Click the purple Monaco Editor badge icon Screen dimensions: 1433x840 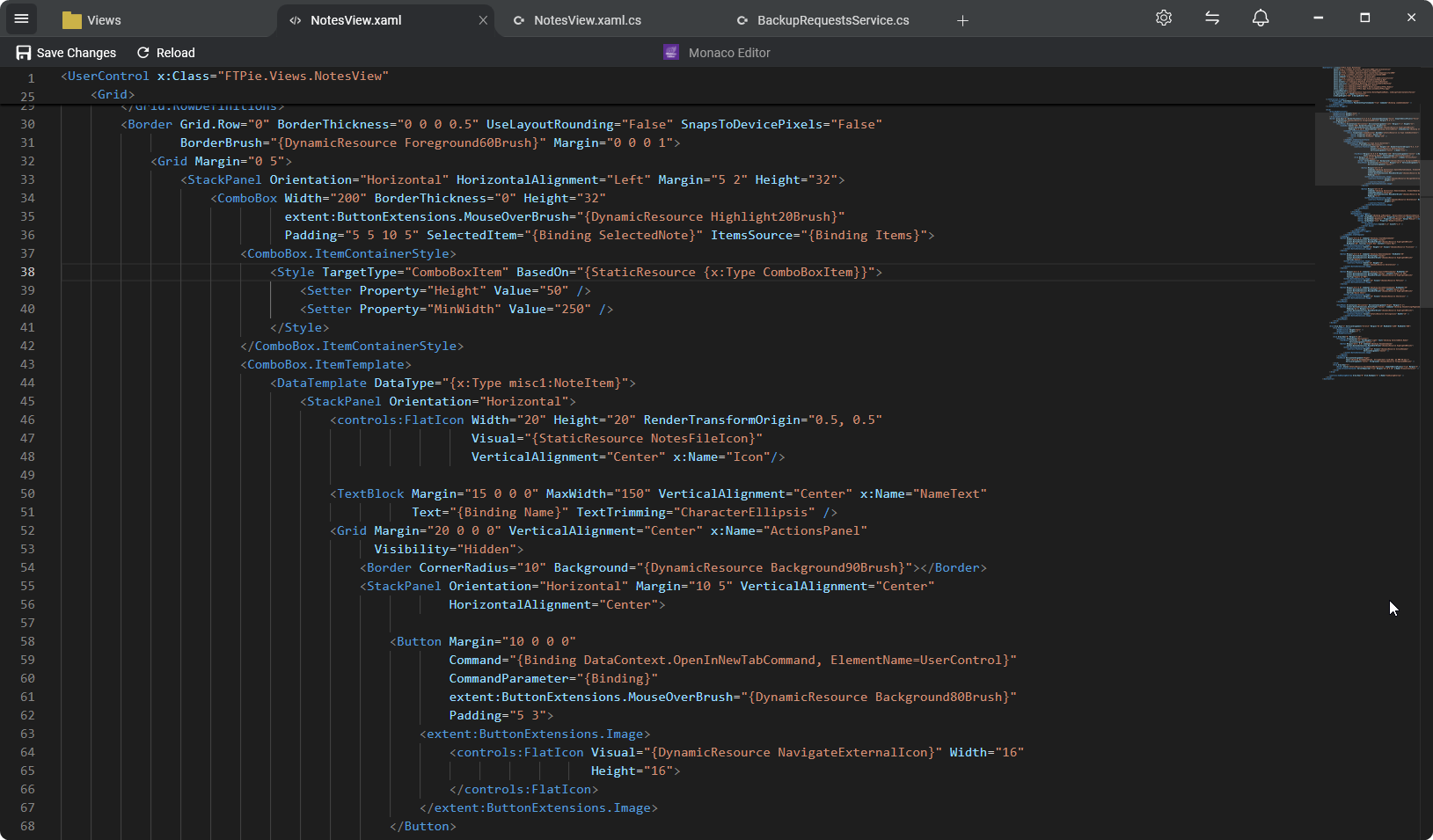point(670,52)
